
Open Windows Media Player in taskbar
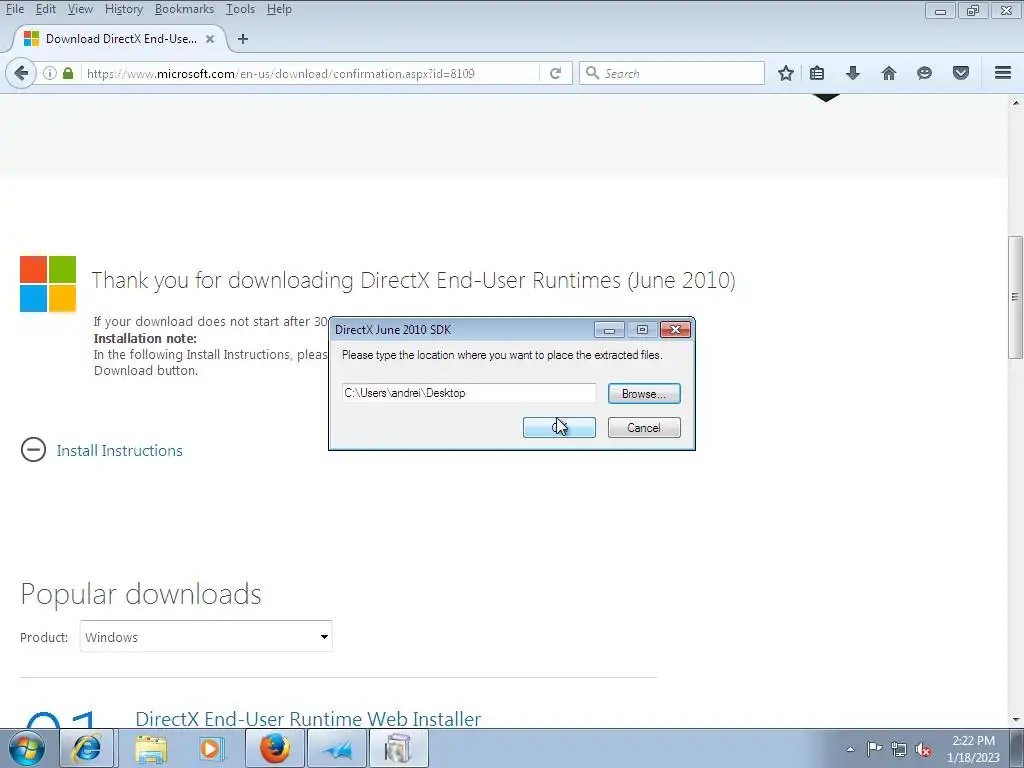point(212,748)
